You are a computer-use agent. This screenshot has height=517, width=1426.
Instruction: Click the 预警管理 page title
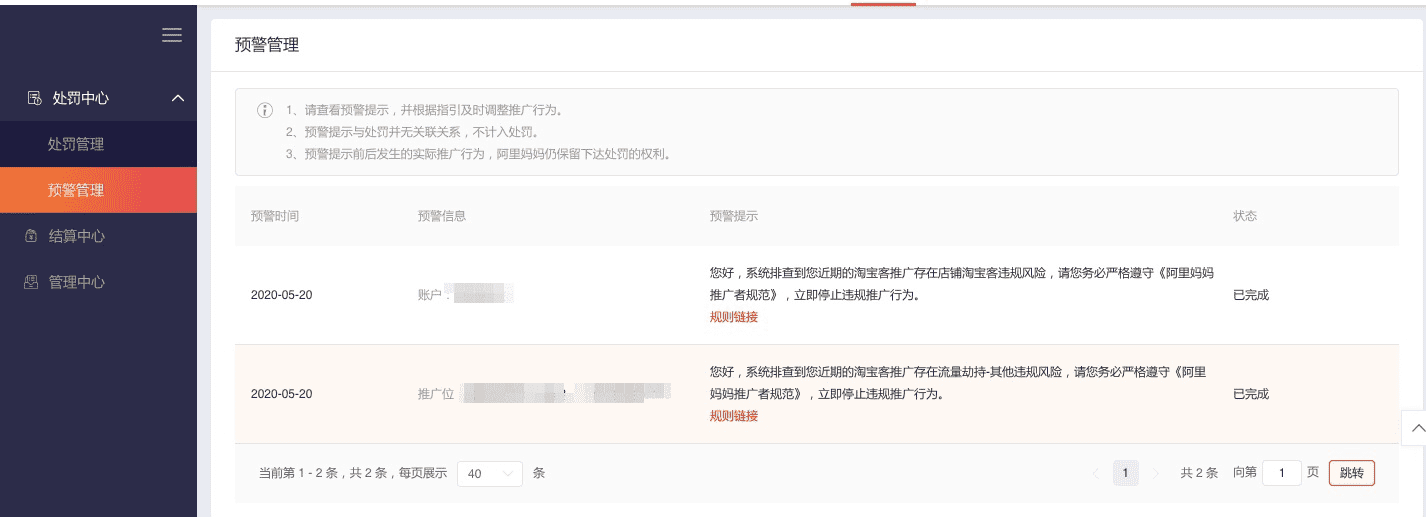point(267,45)
